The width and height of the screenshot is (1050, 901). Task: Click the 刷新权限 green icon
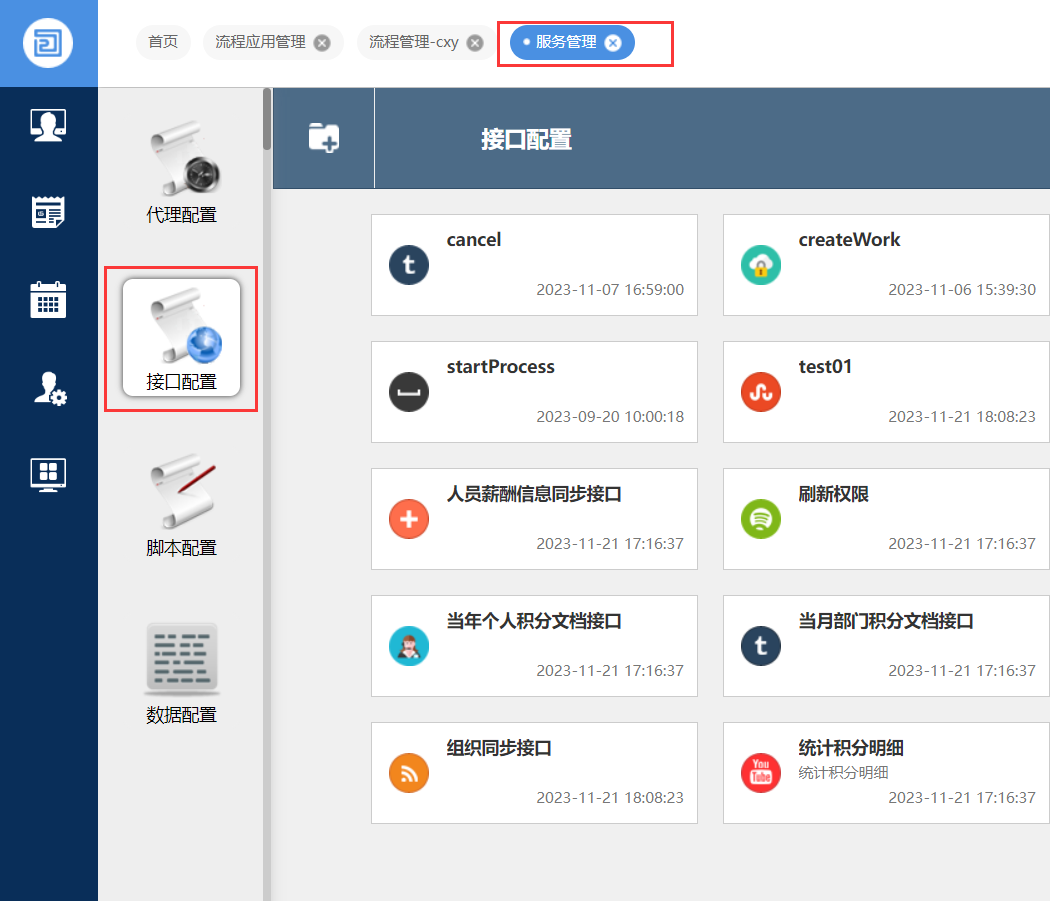click(x=761, y=519)
